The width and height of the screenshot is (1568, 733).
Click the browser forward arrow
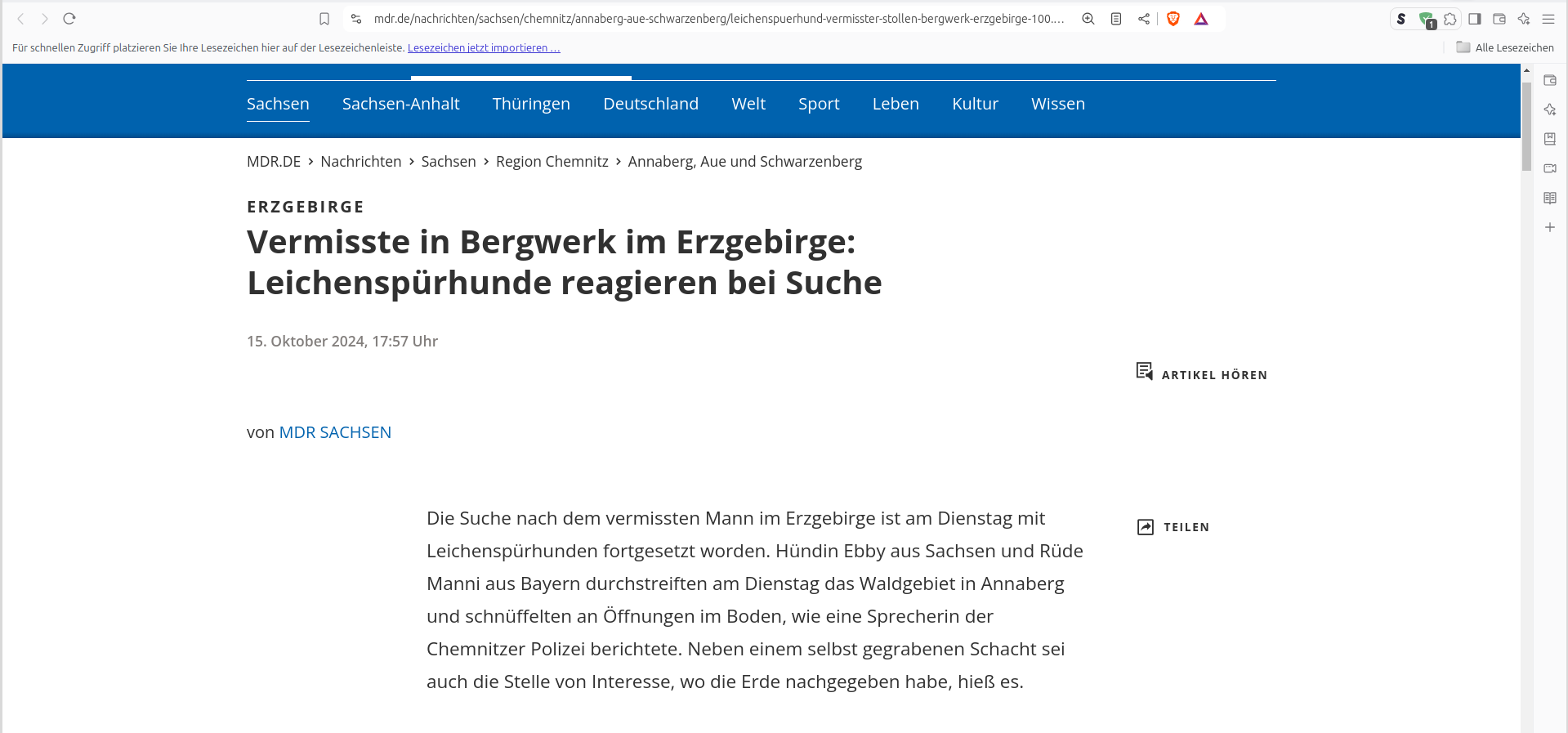pos(45,19)
